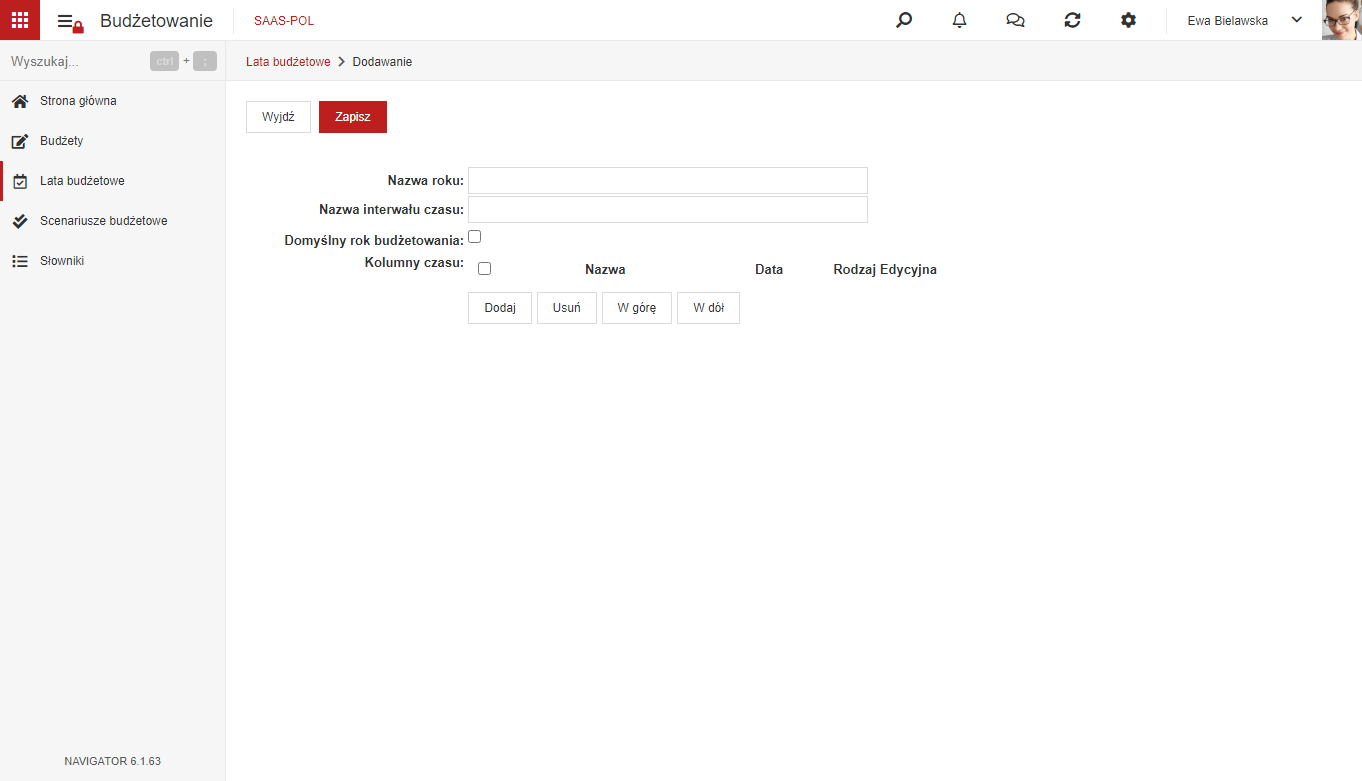The image size is (1362, 781).
Task: Click the Zapisz save button
Action: coord(353,117)
